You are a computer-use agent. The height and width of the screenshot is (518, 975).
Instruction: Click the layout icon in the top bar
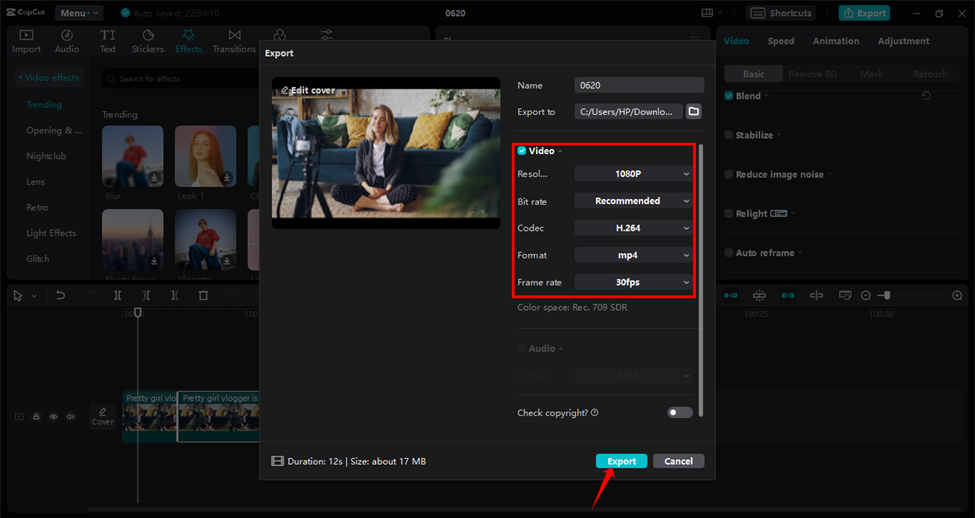(707, 13)
